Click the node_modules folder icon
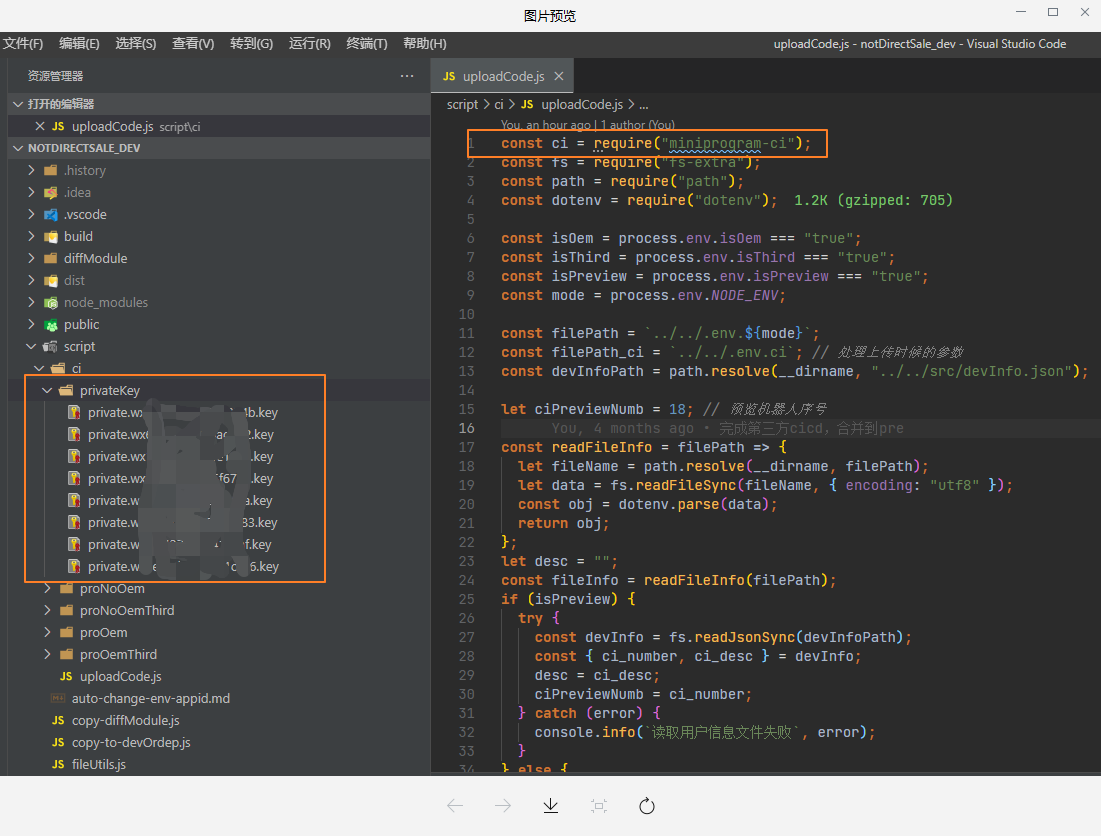Image resolution: width=1101 pixels, height=836 pixels. pos(51,302)
